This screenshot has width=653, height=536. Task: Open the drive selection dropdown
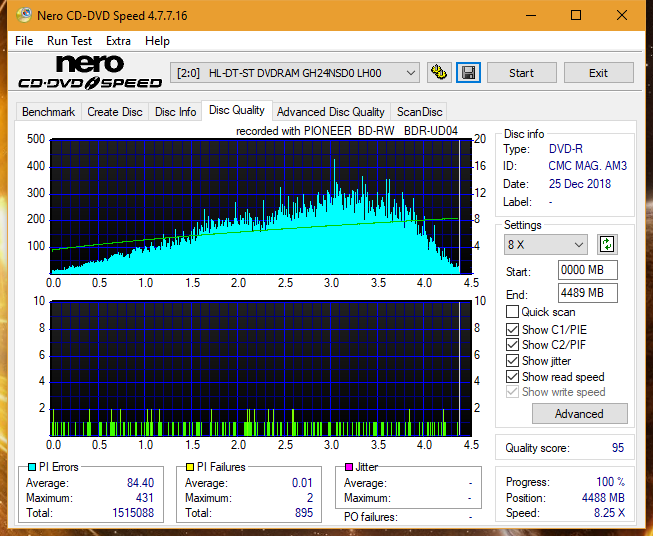294,73
